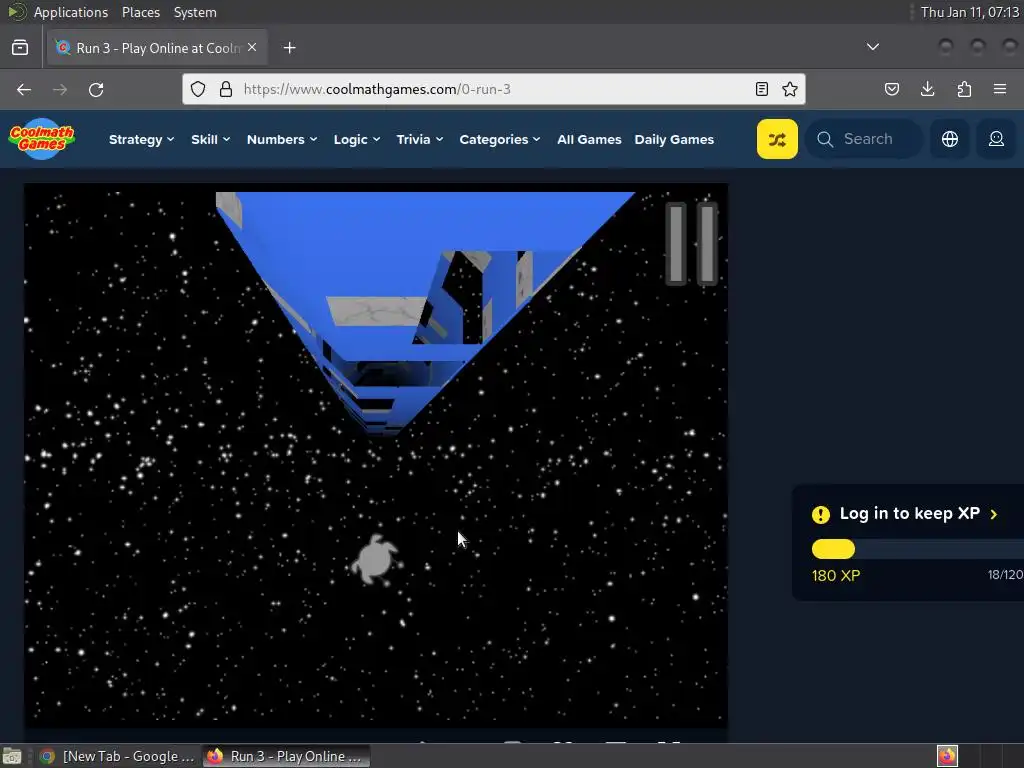Switch to Run 3 Firefox taskbar window
1024x768 pixels.
point(286,756)
